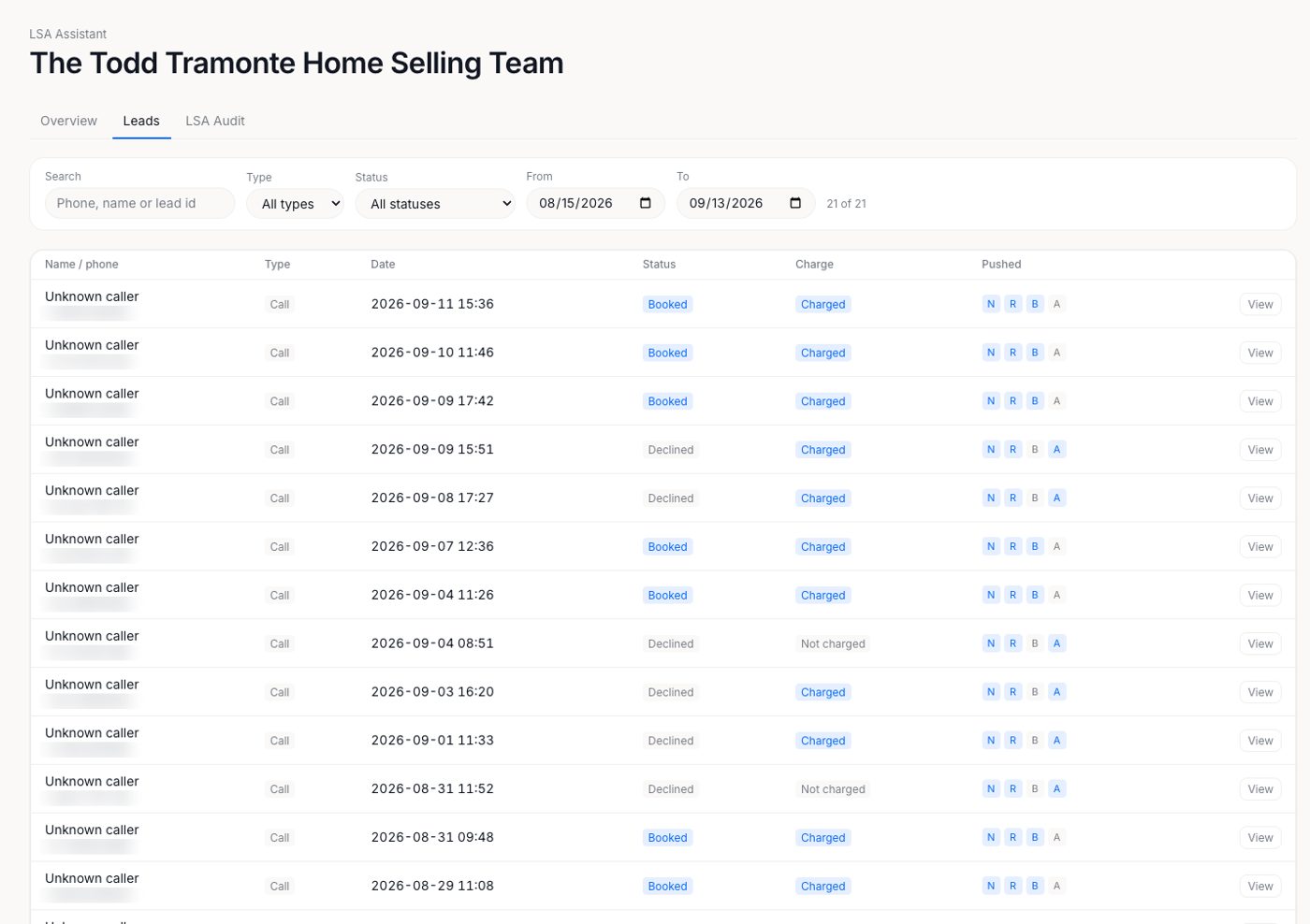Screen dimensions: 1310x924
Task: Click R badge in 2026-09-11 15:36 row
Action: pos(1012,304)
